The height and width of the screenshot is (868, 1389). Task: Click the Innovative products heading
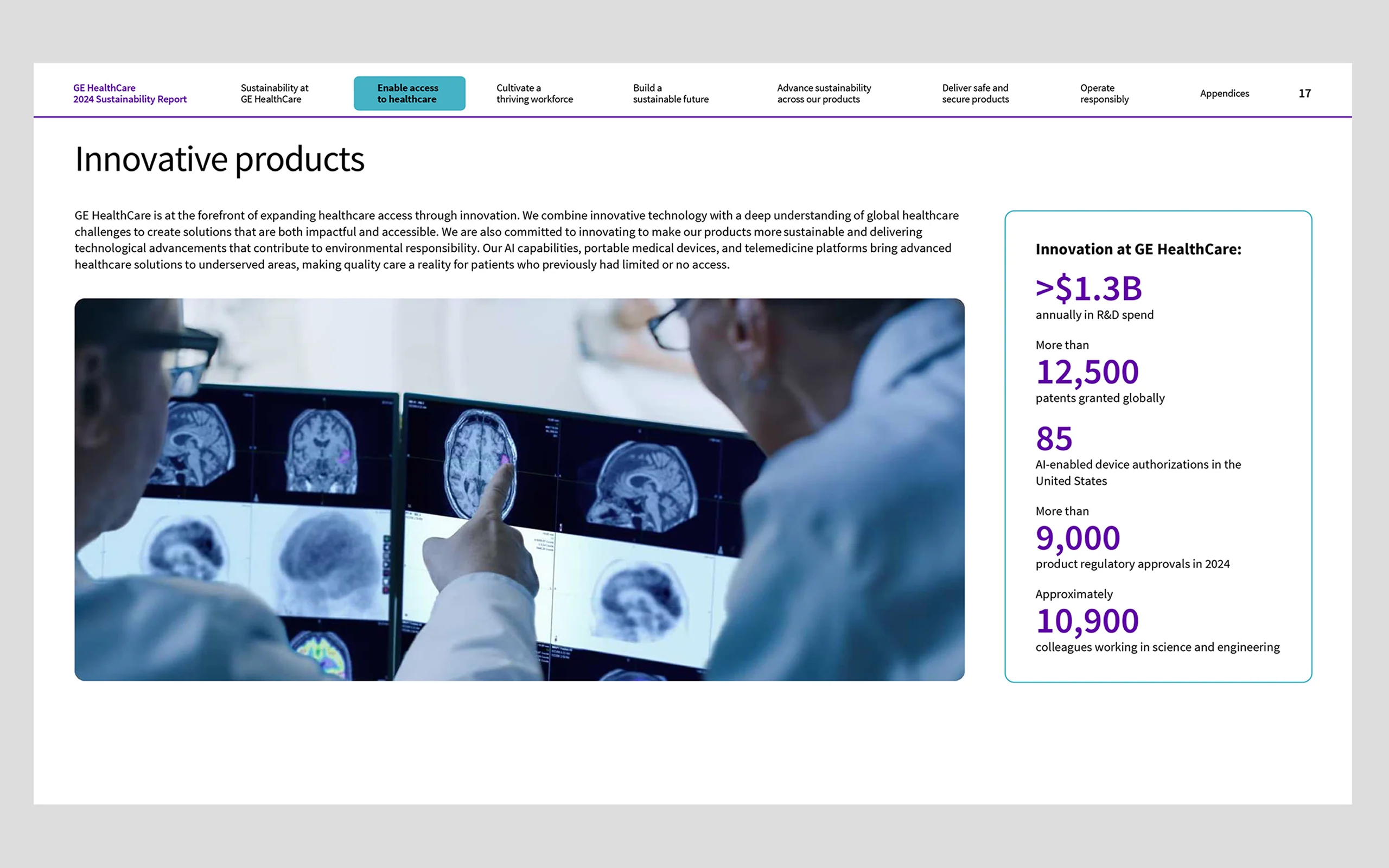220,159
